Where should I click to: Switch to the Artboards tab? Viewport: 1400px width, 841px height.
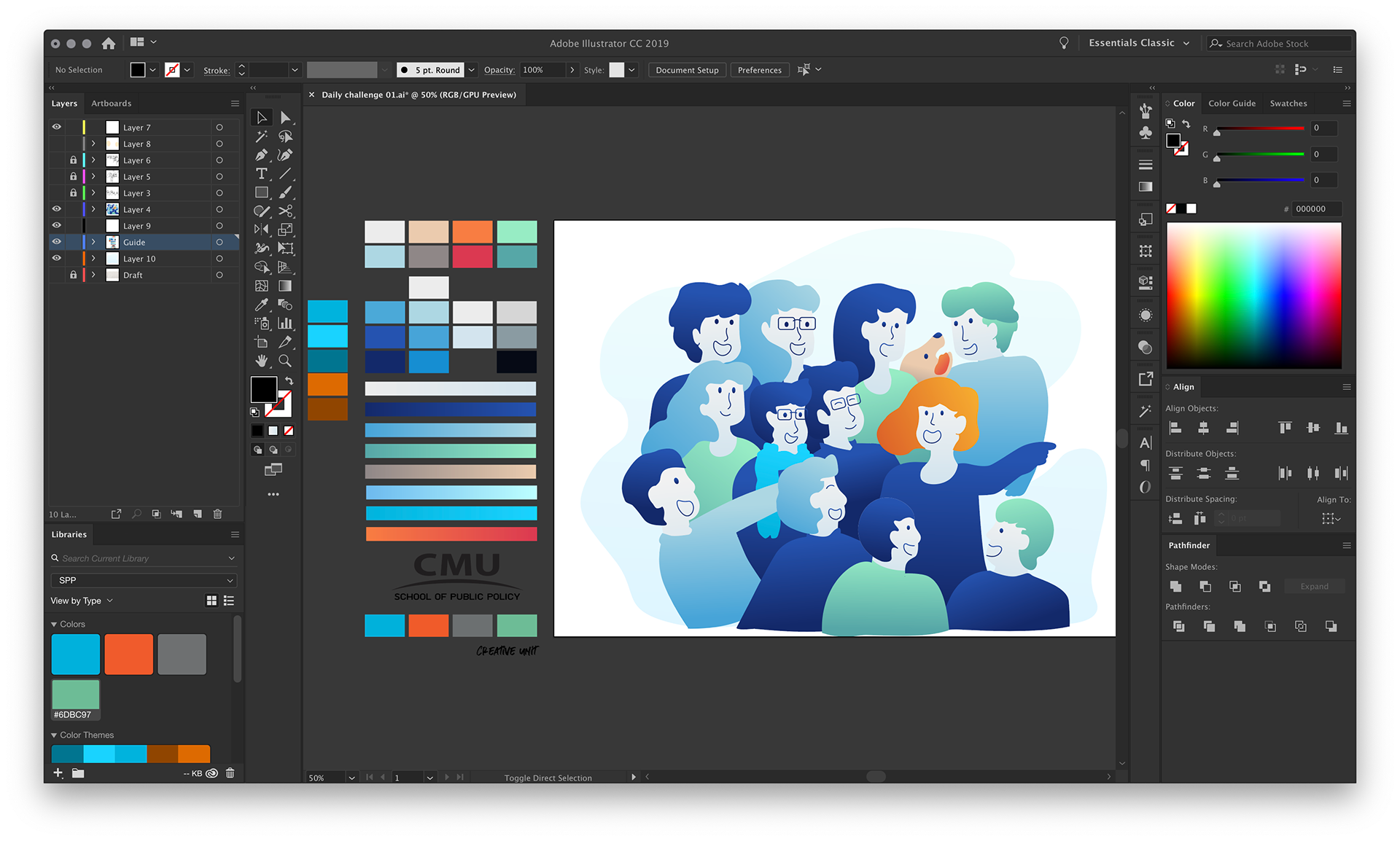pyautogui.click(x=111, y=103)
